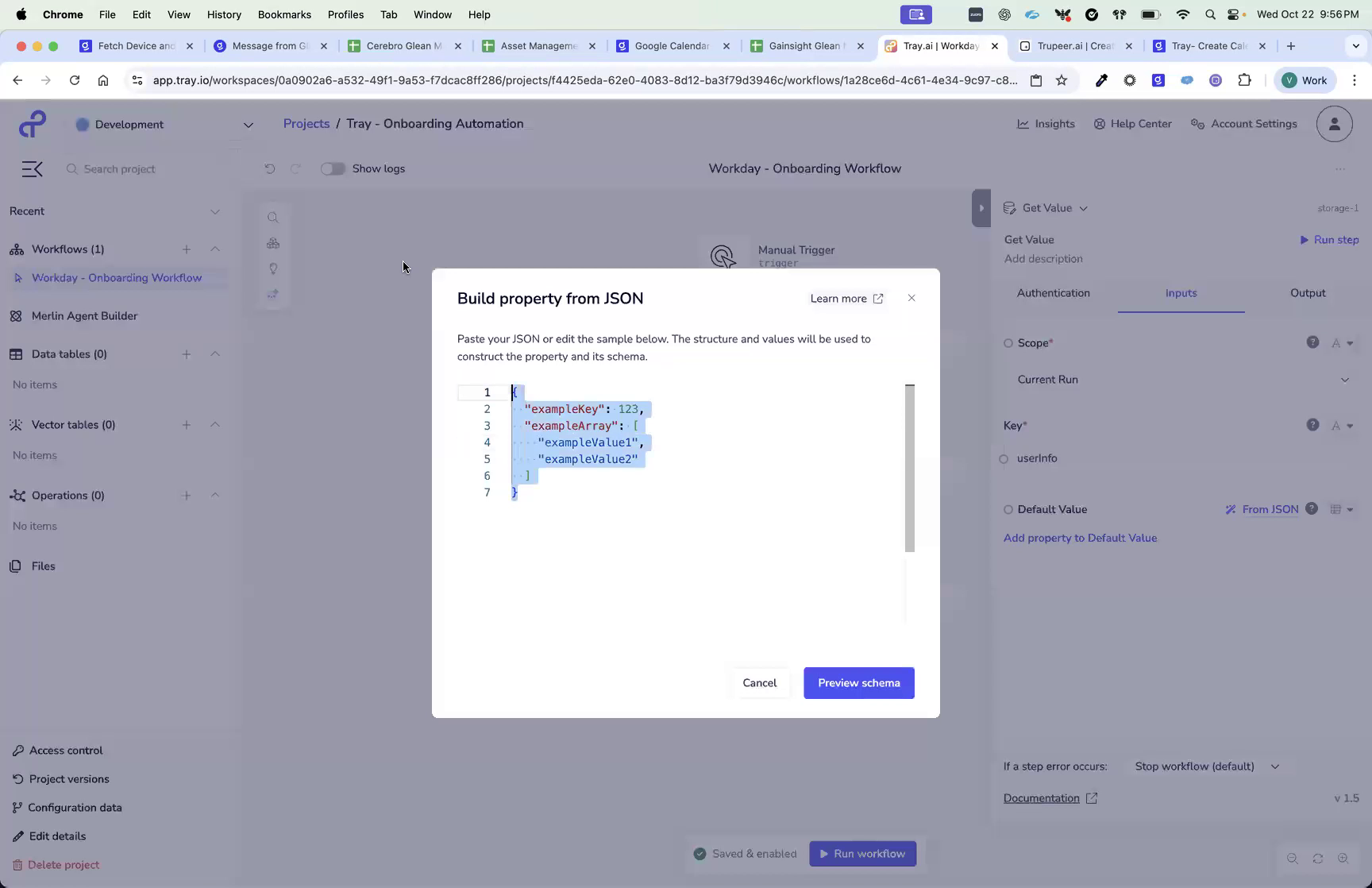Open the connector blocks tool in canvas toolbar
The height and width of the screenshot is (888, 1372).
pyautogui.click(x=273, y=243)
